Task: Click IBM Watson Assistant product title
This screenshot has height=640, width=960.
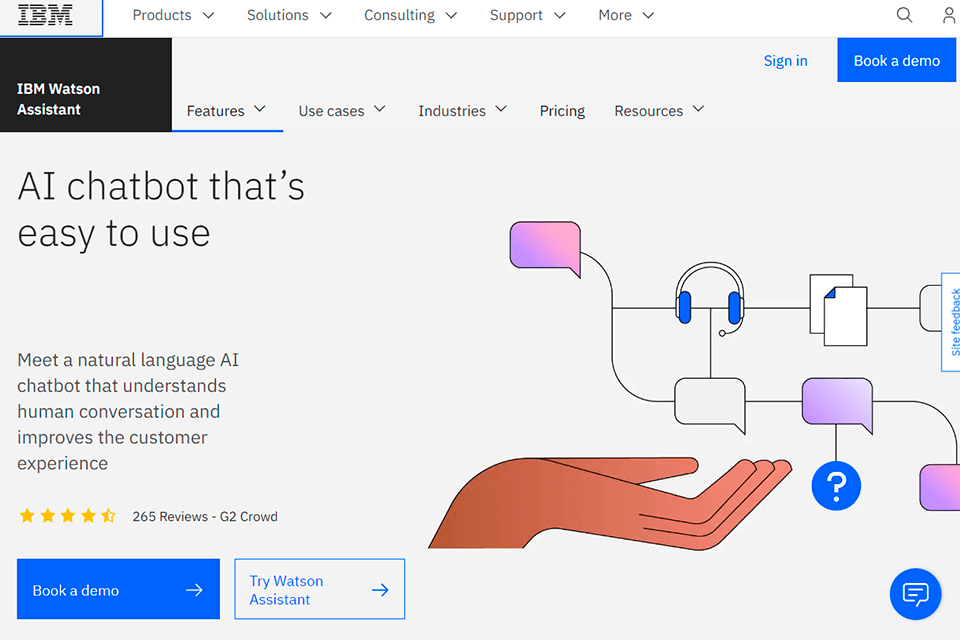Action: [58, 99]
